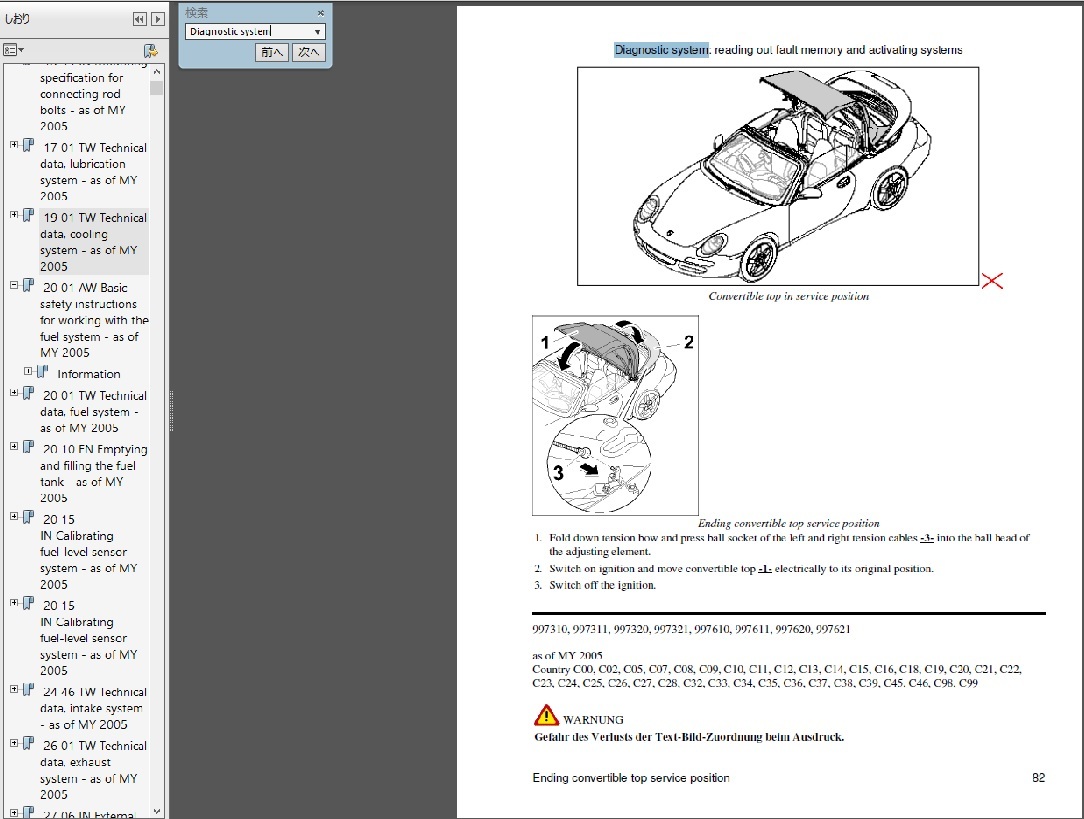The width and height of the screenshot is (1084, 819).
Task: Open bookmark '20 01 TW Technical data, fuel system'
Action: point(93,411)
